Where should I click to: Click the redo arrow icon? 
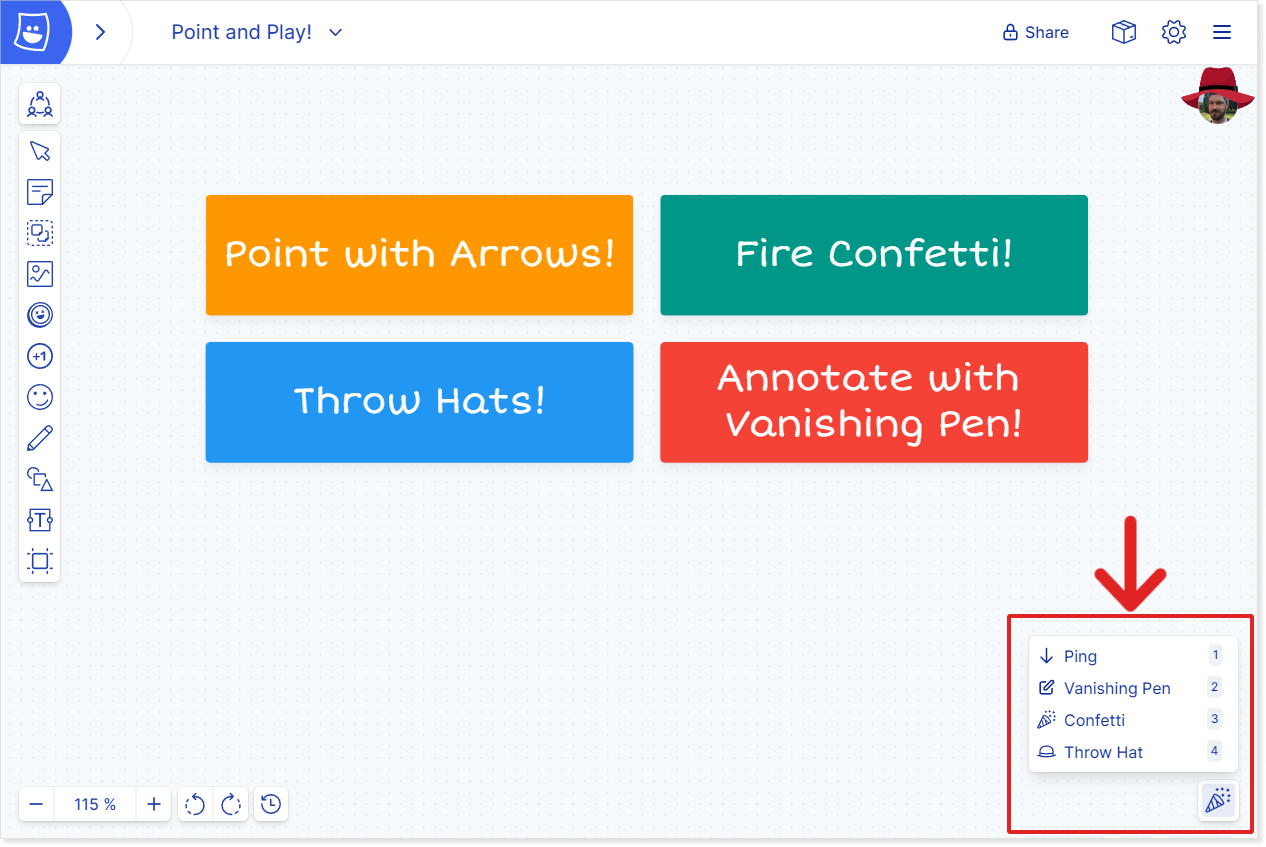231,804
